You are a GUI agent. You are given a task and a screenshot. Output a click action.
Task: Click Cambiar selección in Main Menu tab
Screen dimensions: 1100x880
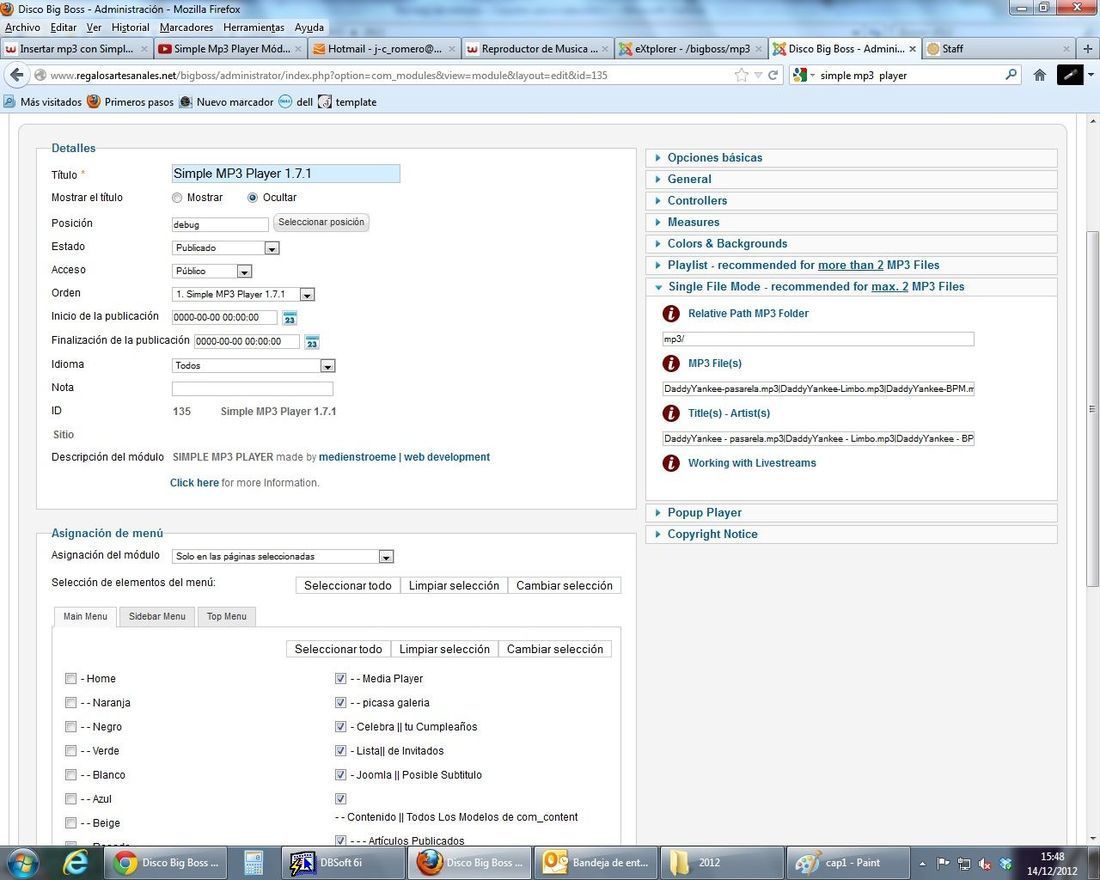(x=555, y=649)
